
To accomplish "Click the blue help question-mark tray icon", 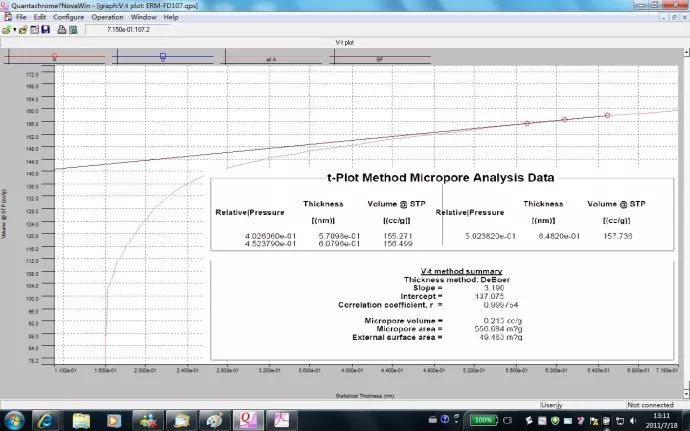I will tap(444, 419).
